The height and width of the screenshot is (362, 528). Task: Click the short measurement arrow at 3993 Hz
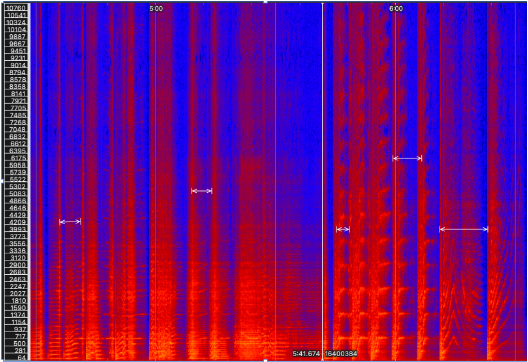[x=343, y=229]
